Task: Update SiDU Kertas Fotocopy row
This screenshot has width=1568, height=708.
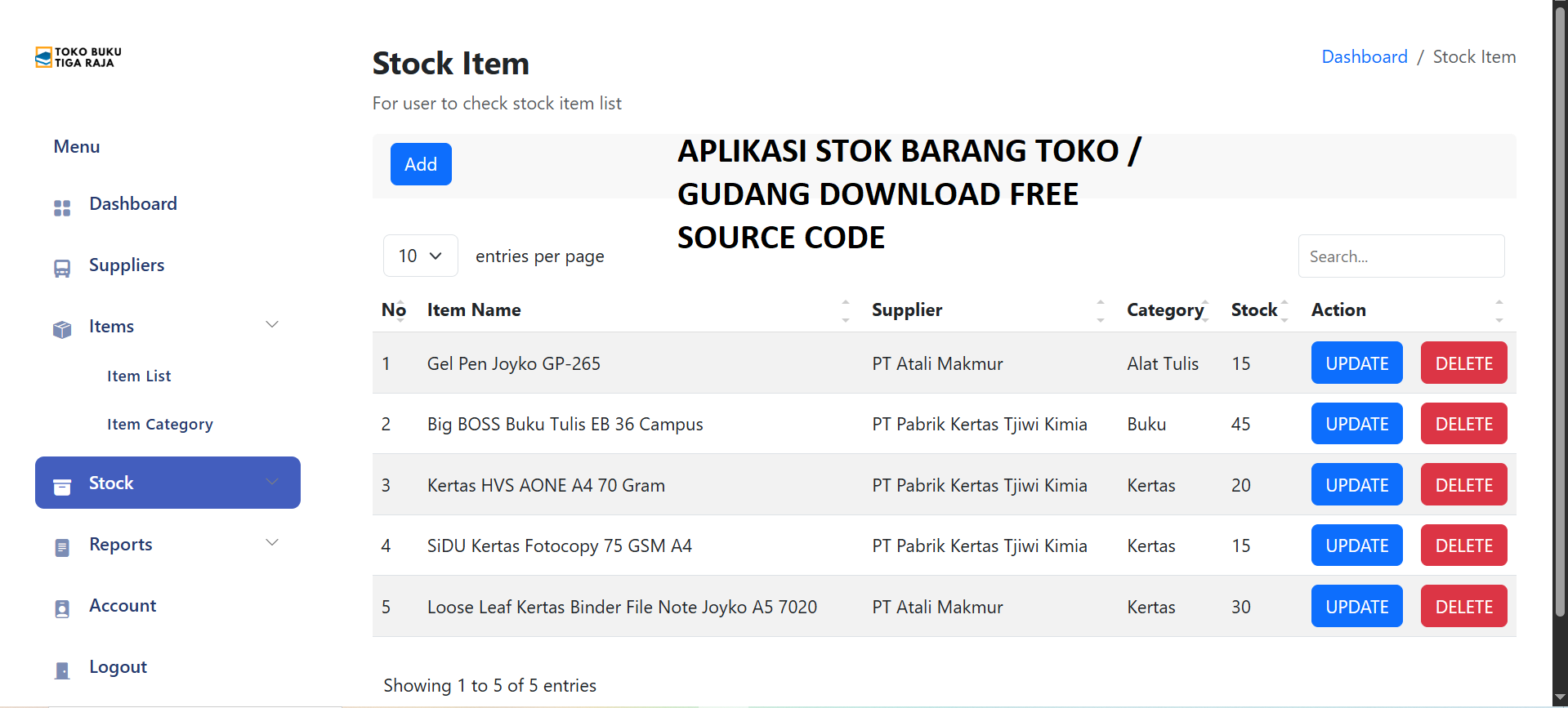Action: [x=1357, y=545]
